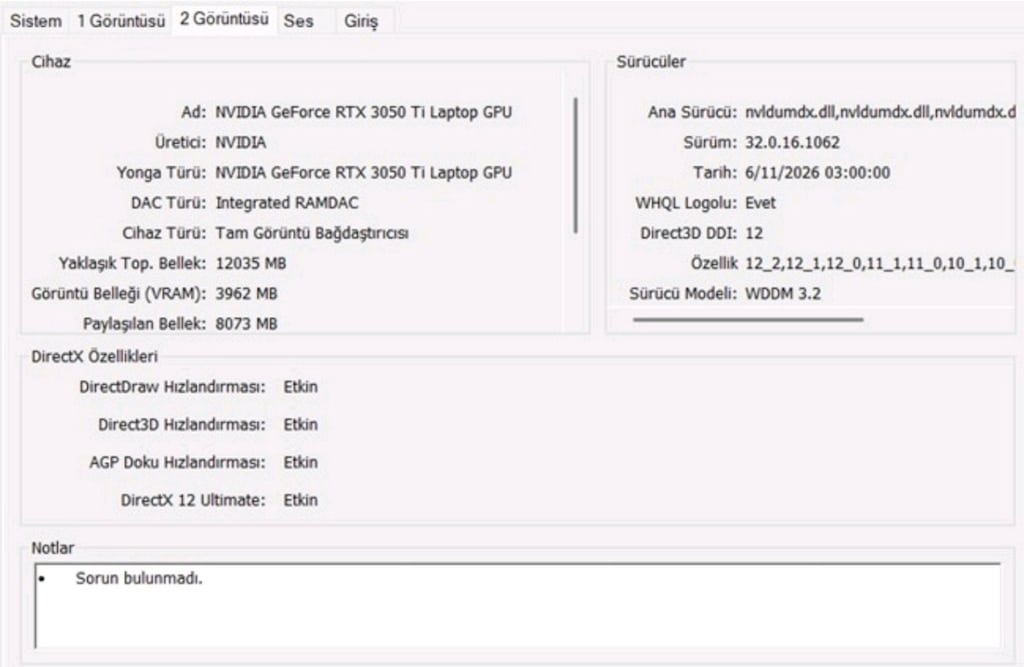Click the '8073 MB' shared memory value
1024x667 pixels.
[x=246, y=323]
